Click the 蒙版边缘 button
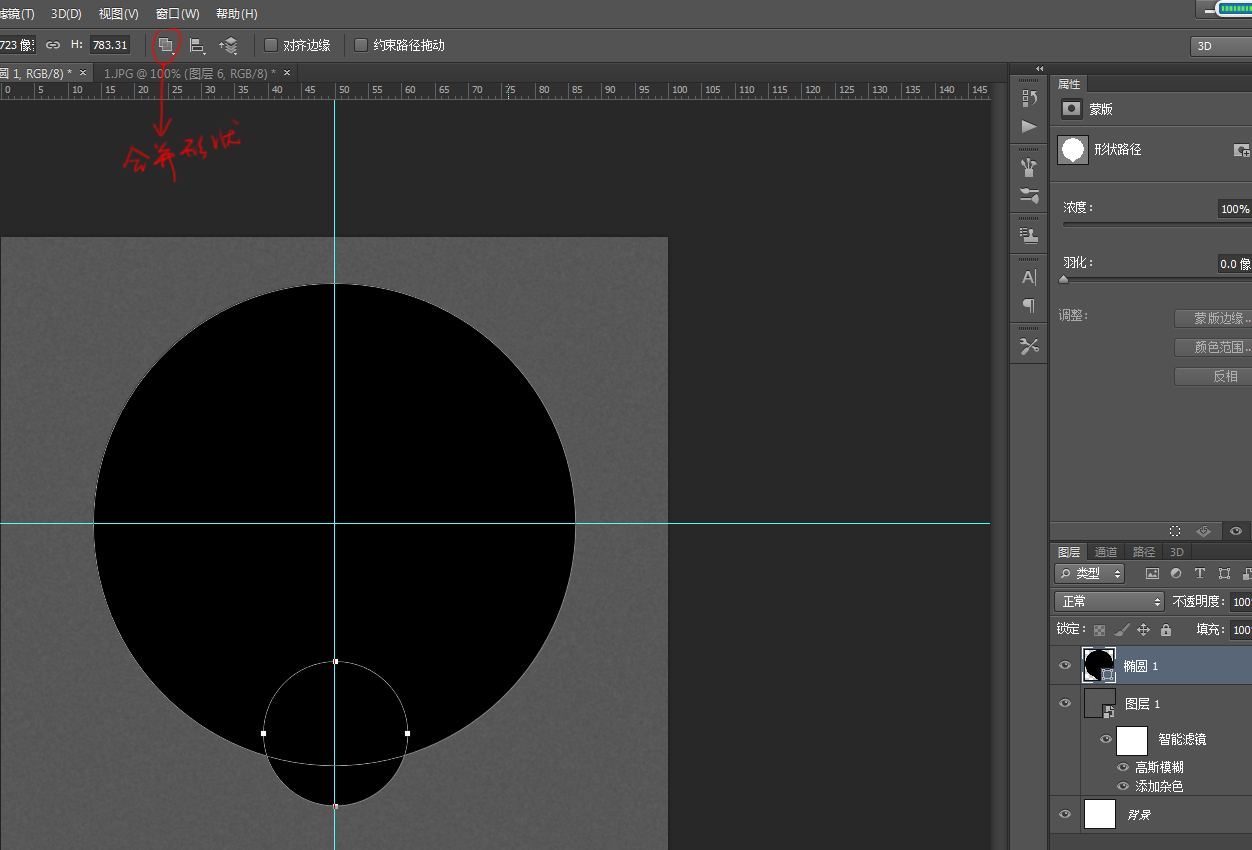Screen dimensions: 1252x850 point(1213,318)
